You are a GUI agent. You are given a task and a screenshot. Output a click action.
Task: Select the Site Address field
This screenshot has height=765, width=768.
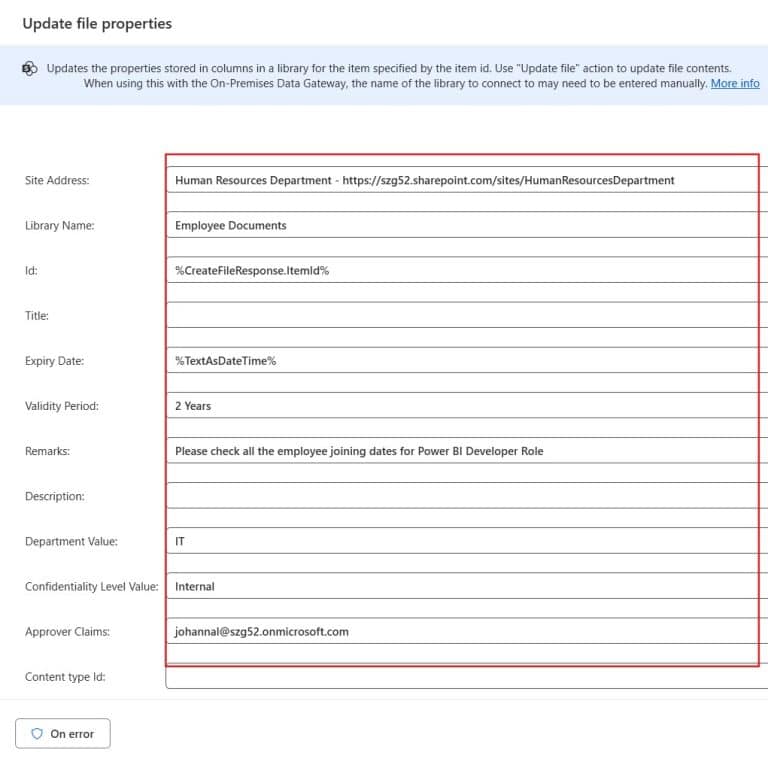pos(467,180)
